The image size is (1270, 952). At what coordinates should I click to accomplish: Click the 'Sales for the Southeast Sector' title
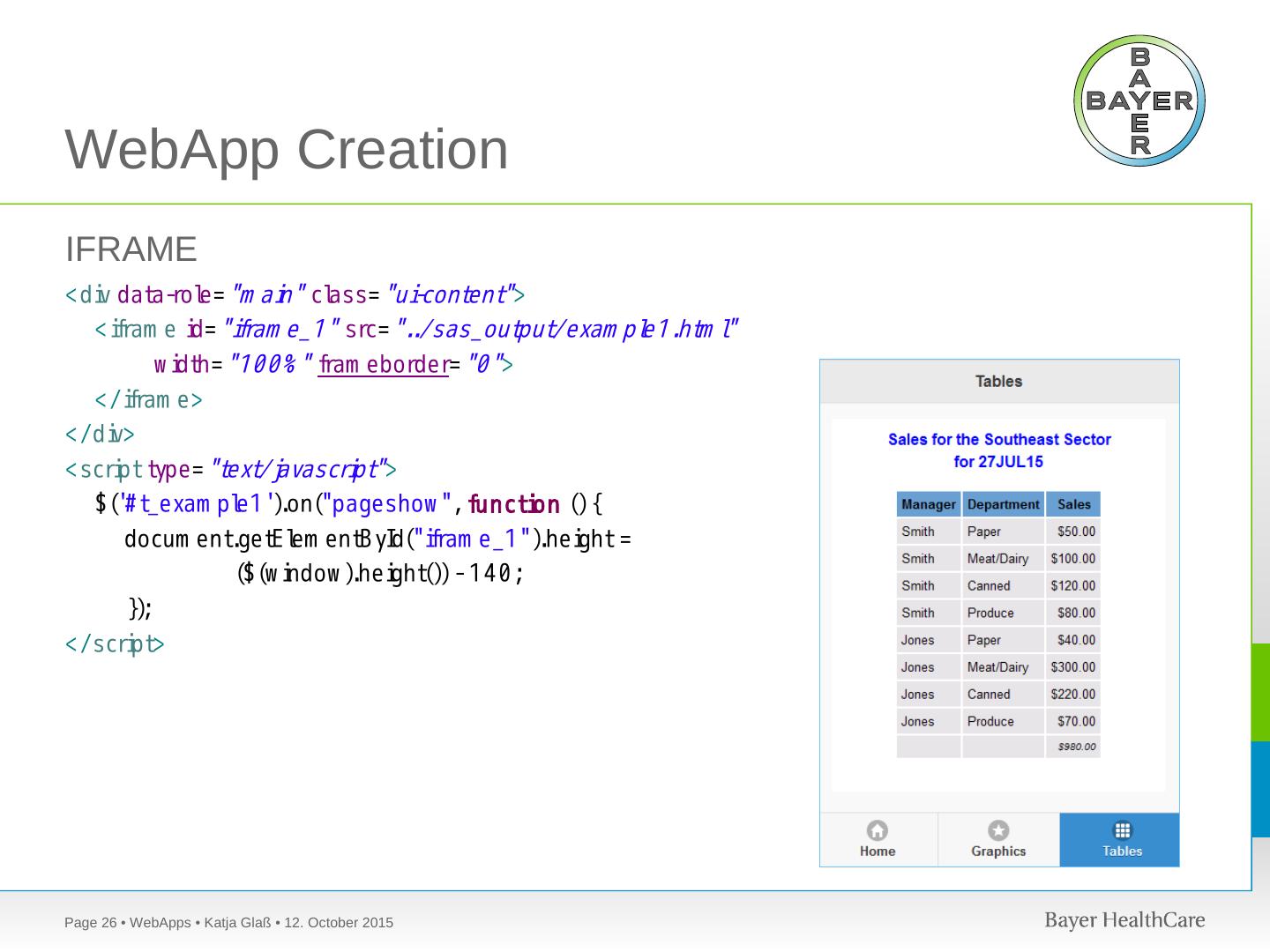[x=999, y=439]
